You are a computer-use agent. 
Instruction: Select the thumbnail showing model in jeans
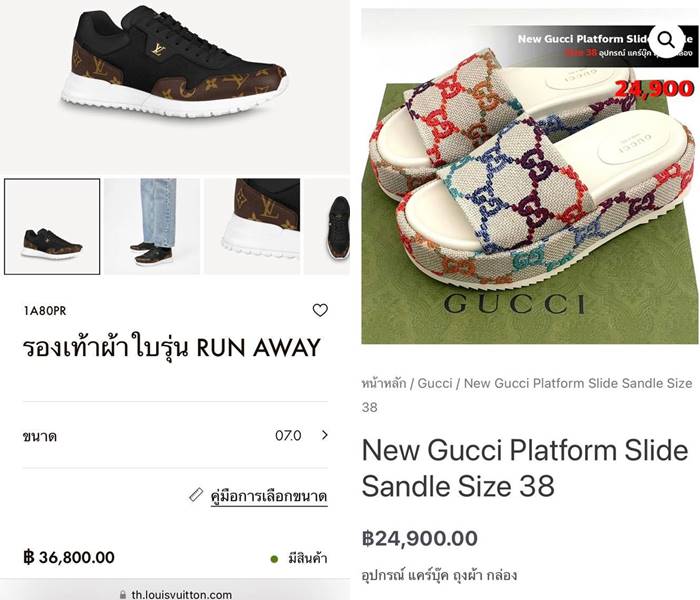tap(152, 227)
